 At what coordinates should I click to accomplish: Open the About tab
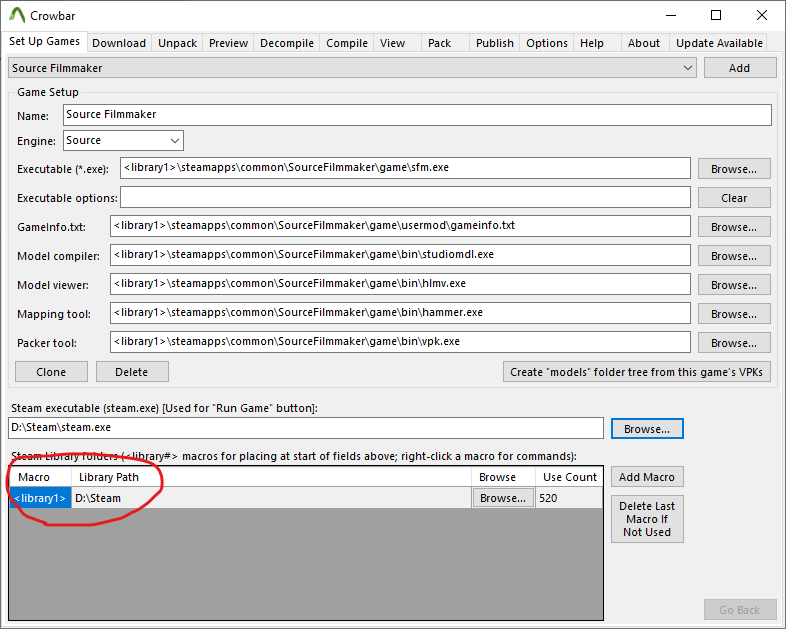tap(644, 43)
